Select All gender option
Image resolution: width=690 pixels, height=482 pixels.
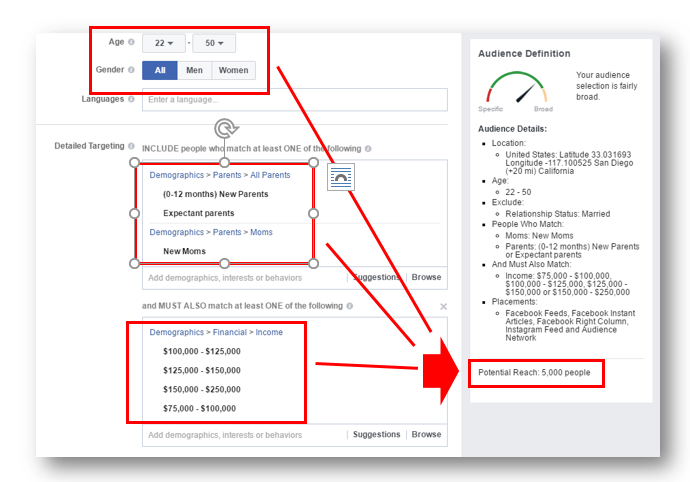point(160,70)
